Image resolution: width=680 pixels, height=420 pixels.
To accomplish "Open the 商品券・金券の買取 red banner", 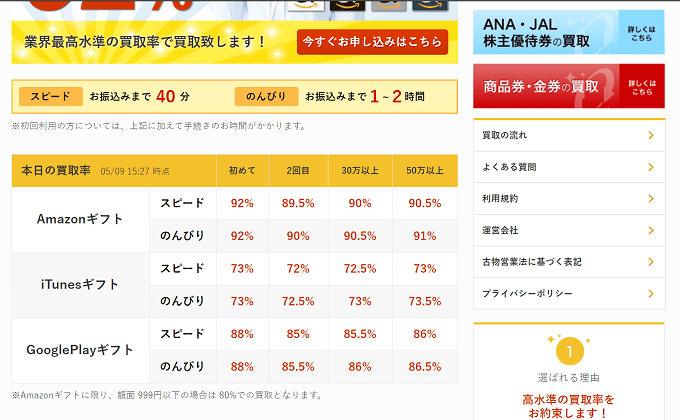I will 569,86.
